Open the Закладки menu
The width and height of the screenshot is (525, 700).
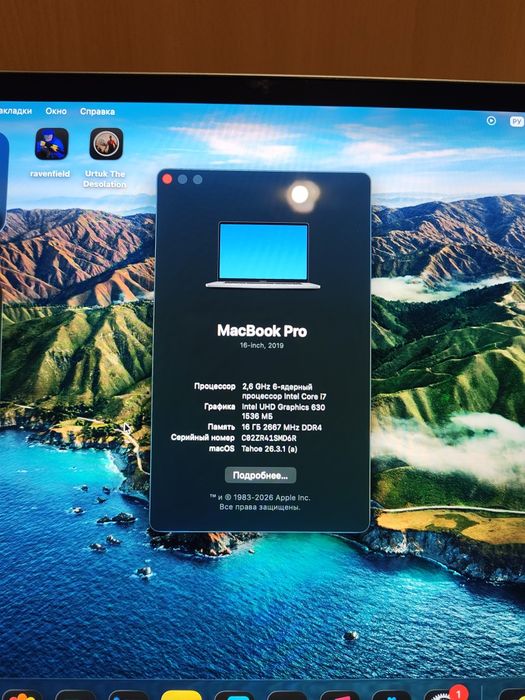pos(15,111)
